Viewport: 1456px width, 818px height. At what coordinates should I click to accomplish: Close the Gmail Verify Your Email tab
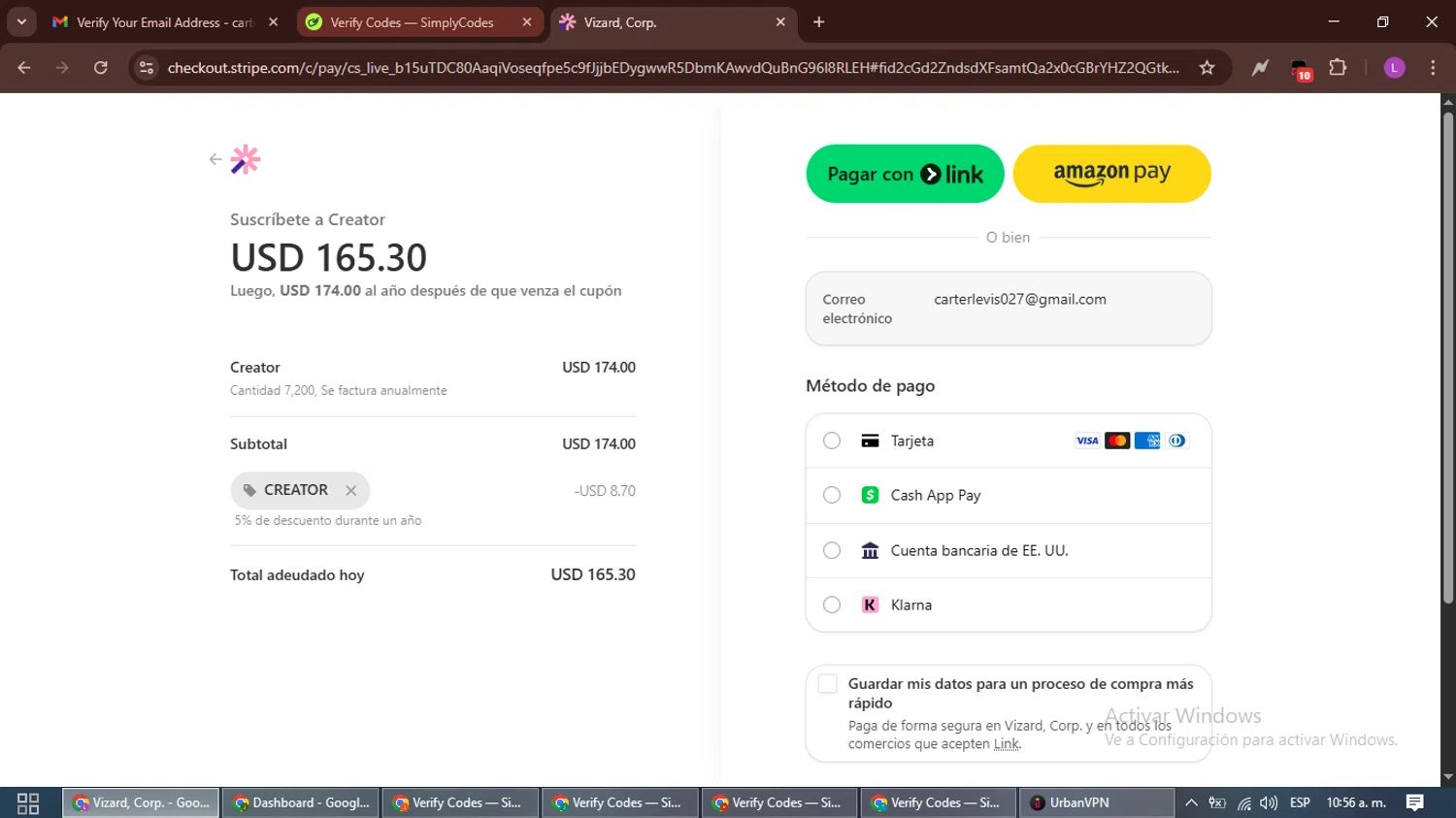click(273, 22)
